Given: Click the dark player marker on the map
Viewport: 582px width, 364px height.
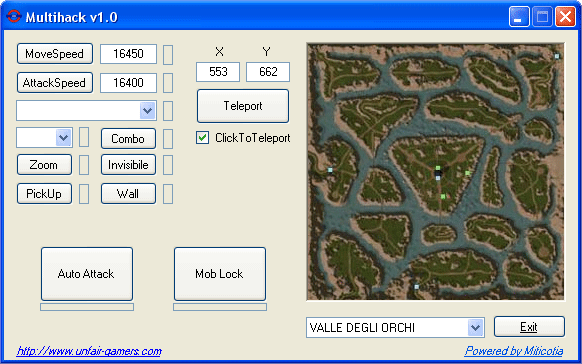Looking at the screenshot, I should pyautogui.click(x=438, y=173).
